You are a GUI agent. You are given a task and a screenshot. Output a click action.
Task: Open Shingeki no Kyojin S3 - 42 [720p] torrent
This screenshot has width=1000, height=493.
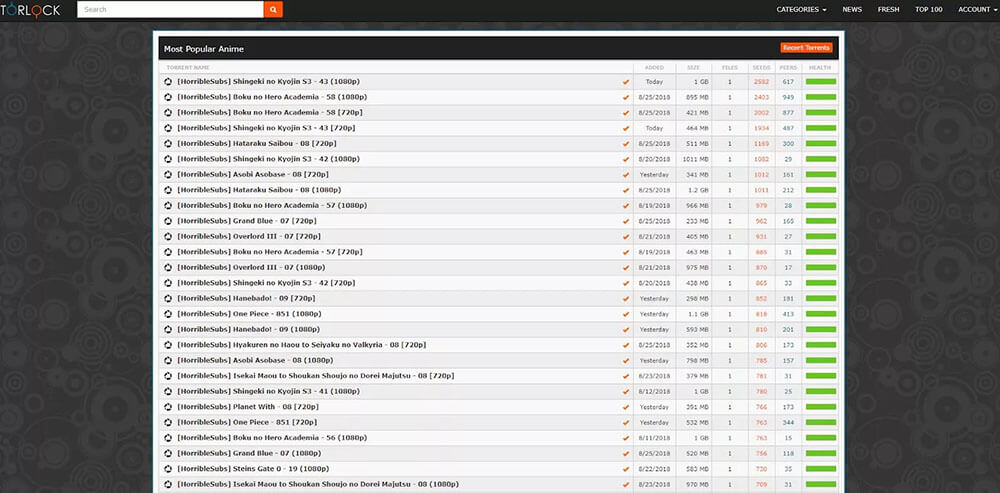(x=266, y=283)
